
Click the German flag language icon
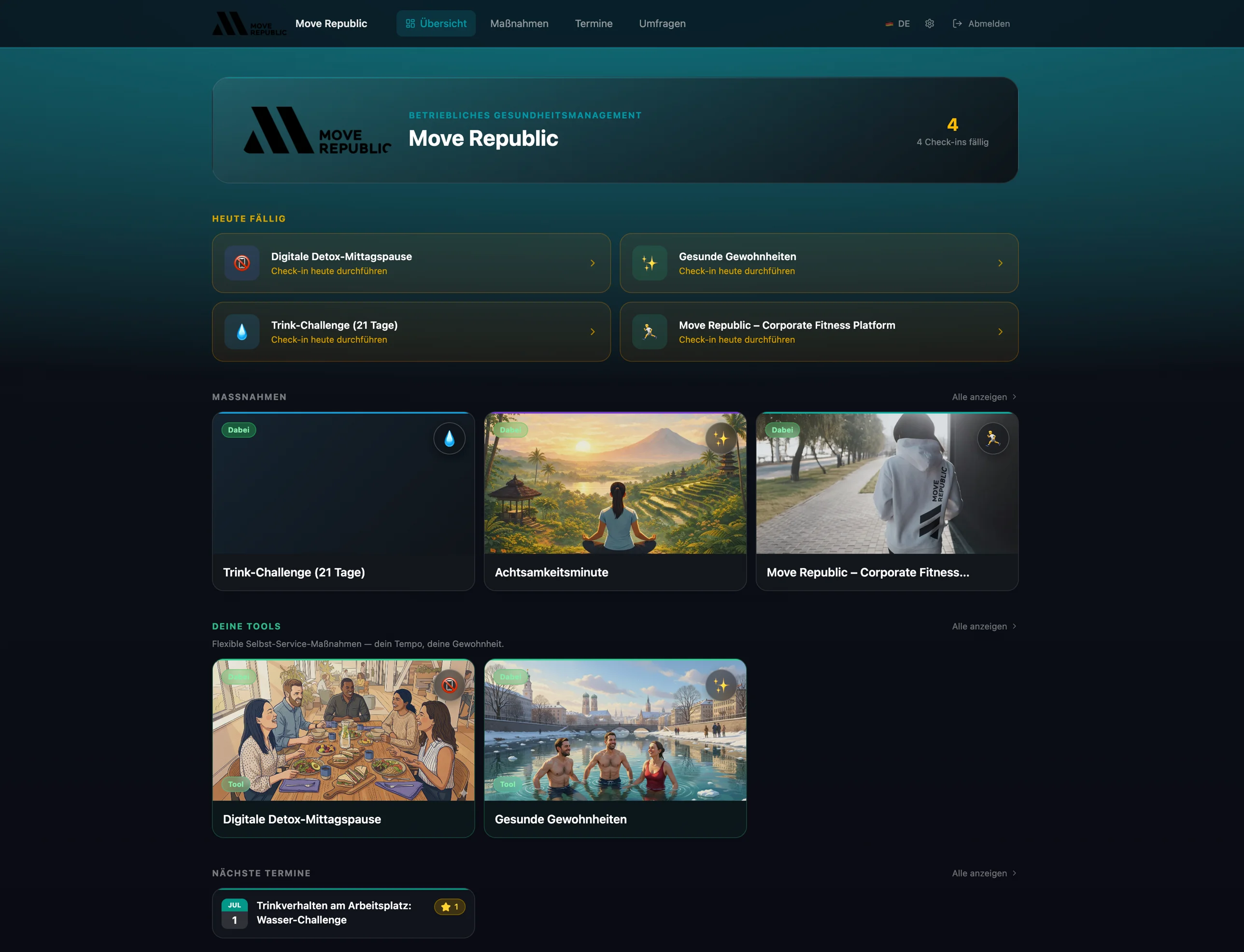click(889, 24)
